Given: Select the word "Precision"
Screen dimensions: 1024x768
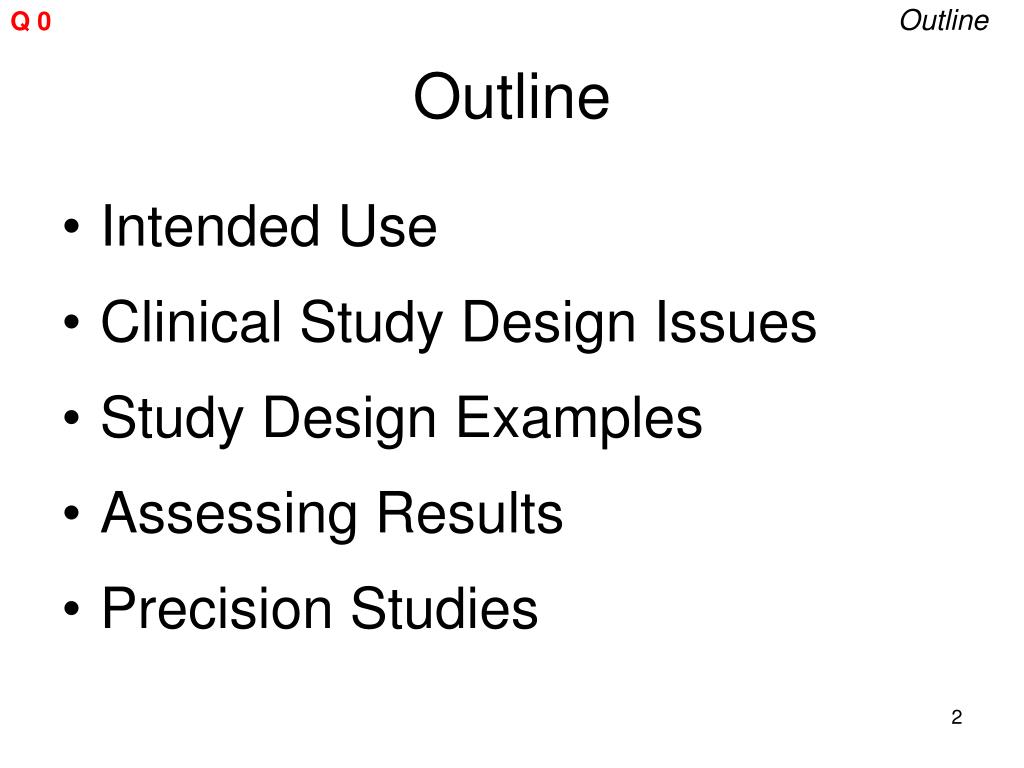Looking at the screenshot, I should click(x=217, y=609).
